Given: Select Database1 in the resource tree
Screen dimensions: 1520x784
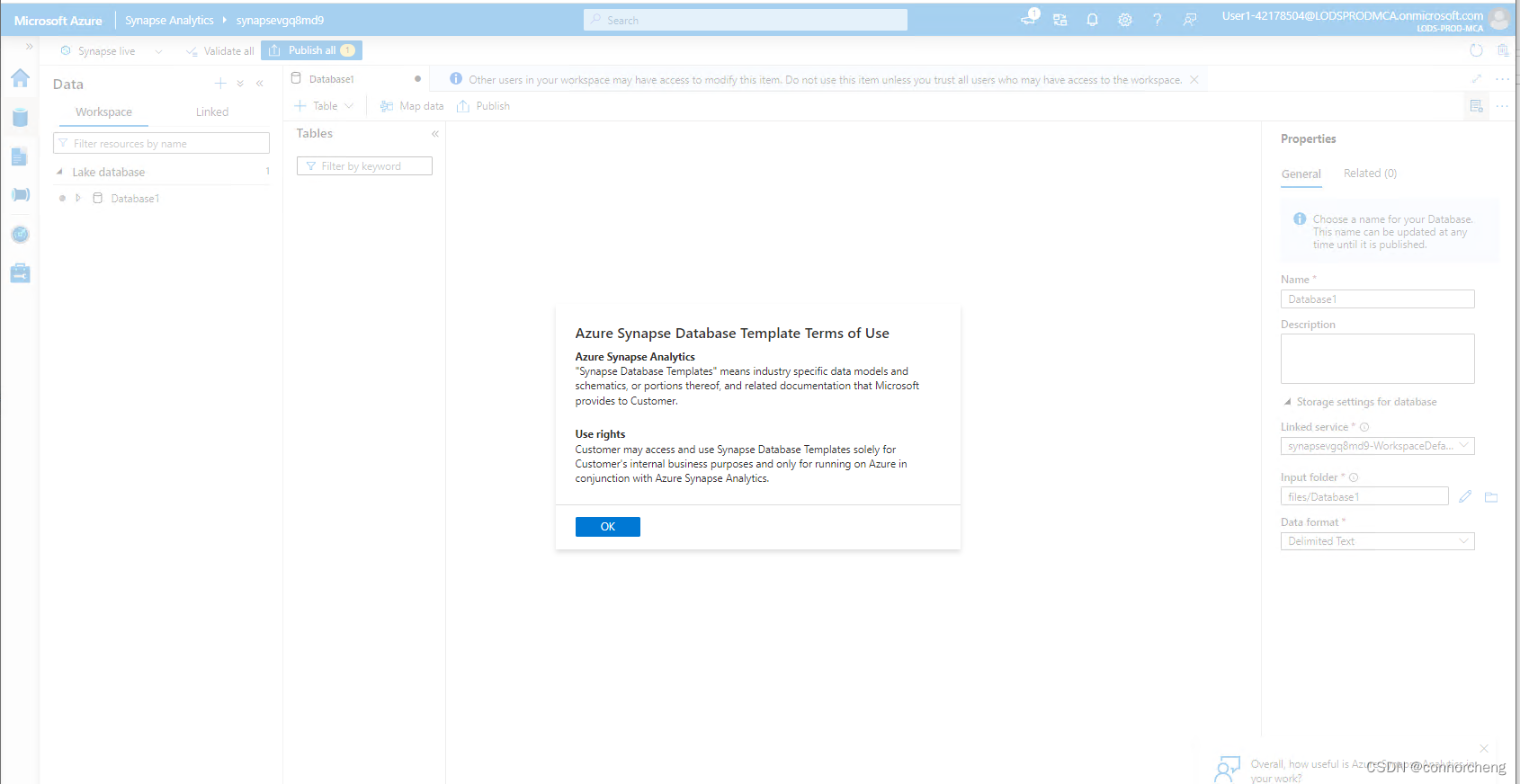Looking at the screenshot, I should point(135,199).
